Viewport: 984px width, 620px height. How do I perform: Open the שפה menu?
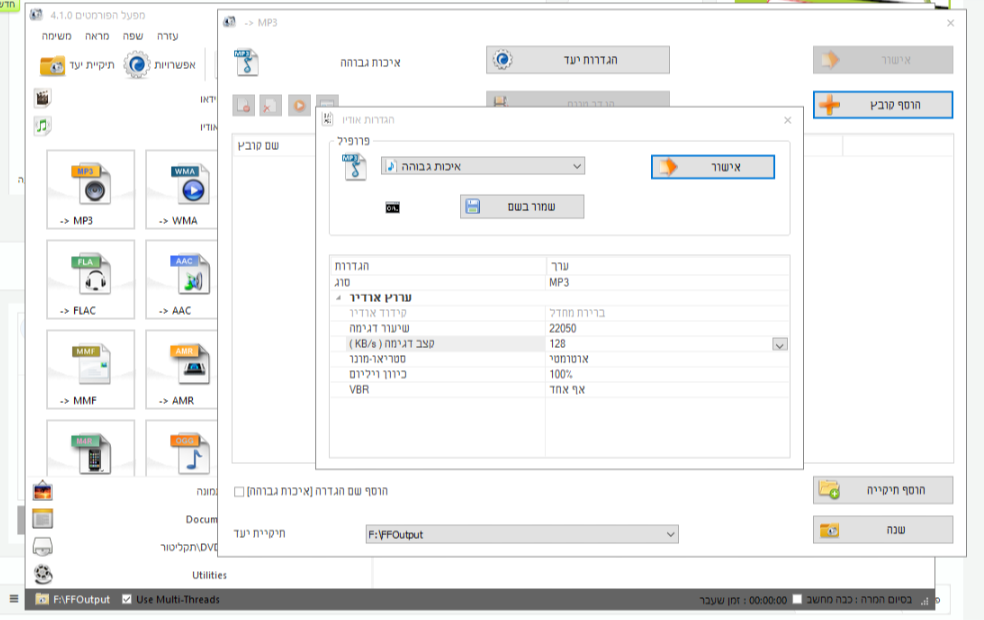tap(132, 36)
